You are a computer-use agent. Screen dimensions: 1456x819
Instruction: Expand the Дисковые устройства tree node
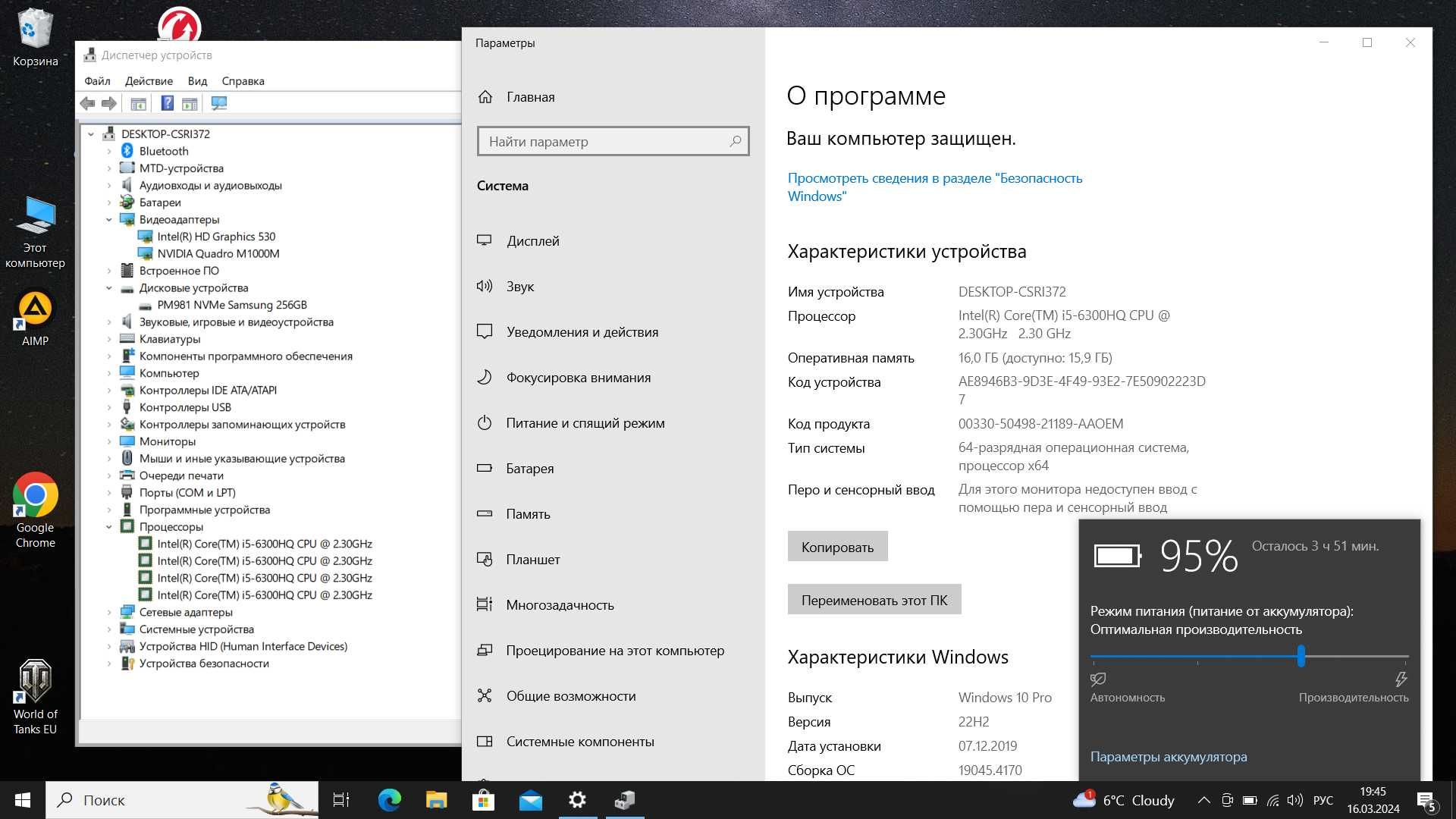pyautogui.click(x=110, y=287)
